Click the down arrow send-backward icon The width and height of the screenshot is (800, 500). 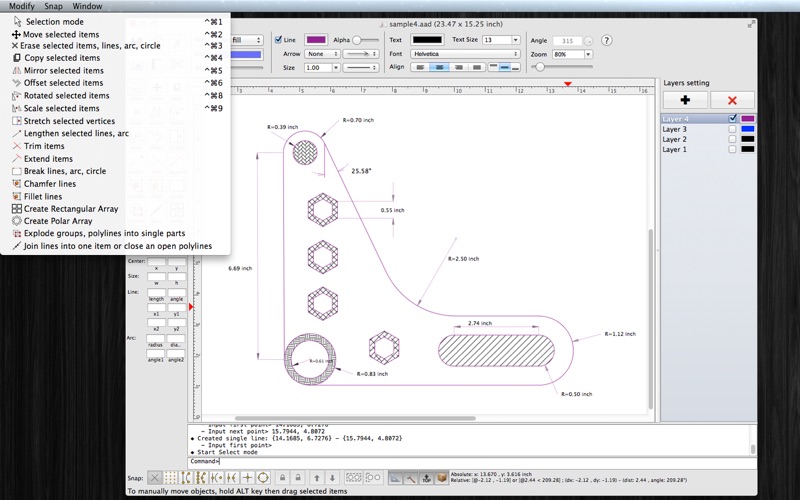(332, 478)
